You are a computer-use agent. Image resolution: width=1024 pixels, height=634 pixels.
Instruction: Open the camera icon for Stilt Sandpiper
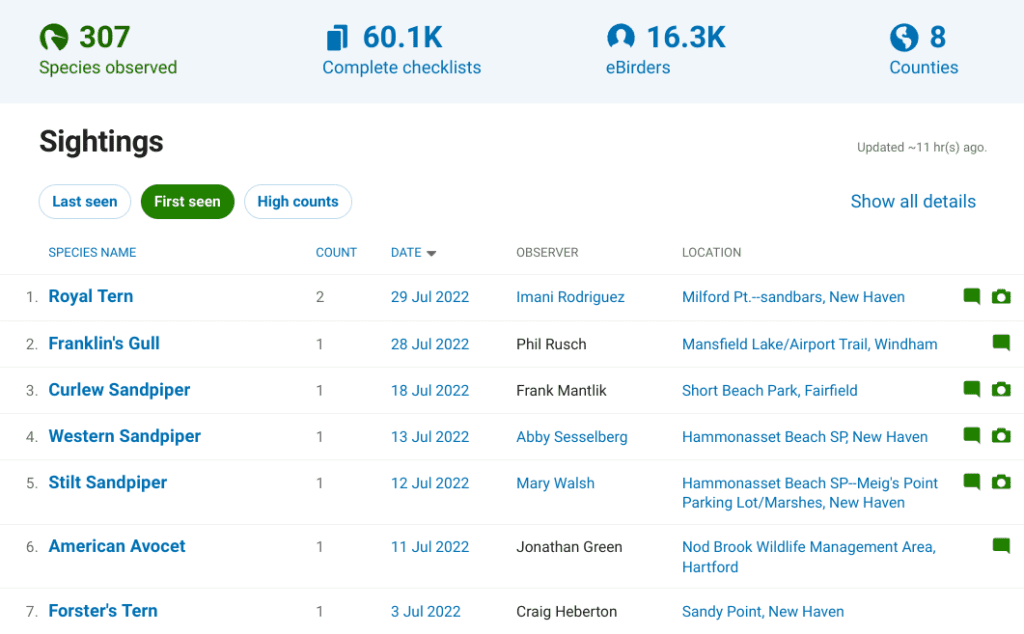pos(1001,482)
